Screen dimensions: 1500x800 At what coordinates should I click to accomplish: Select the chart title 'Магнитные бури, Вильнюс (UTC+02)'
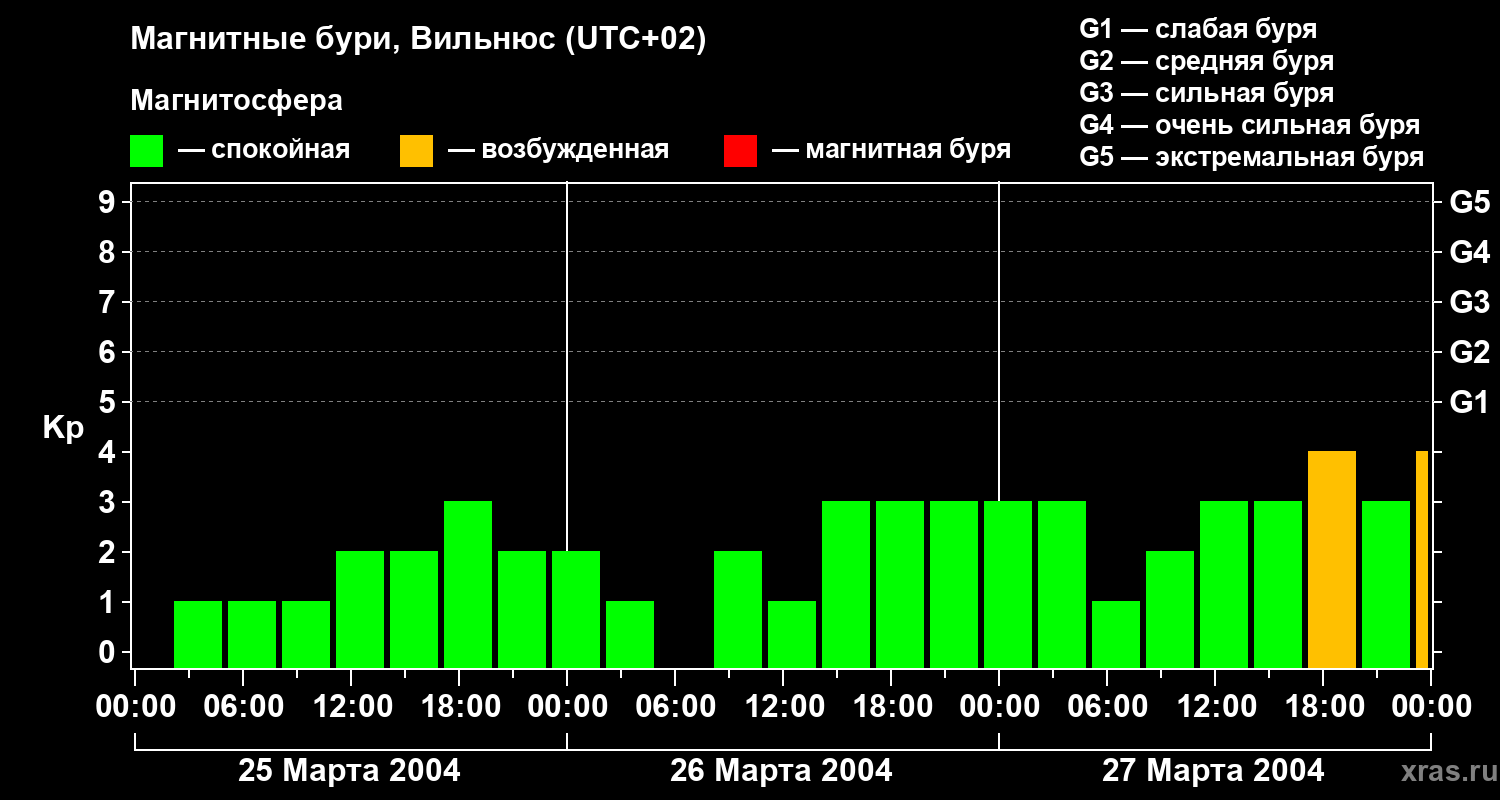pyautogui.click(x=418, y=40)
